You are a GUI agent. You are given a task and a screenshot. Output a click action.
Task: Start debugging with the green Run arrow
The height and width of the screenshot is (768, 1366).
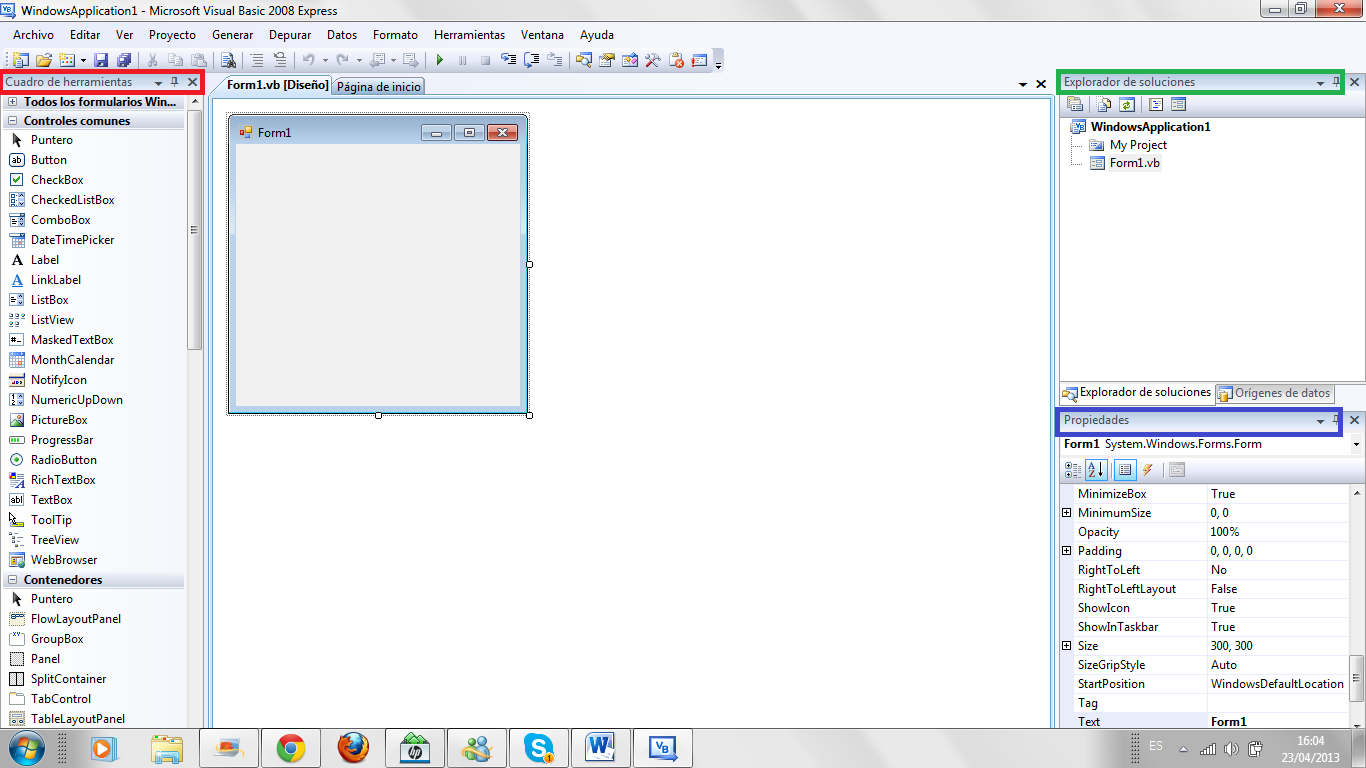(x=439, y=59)
